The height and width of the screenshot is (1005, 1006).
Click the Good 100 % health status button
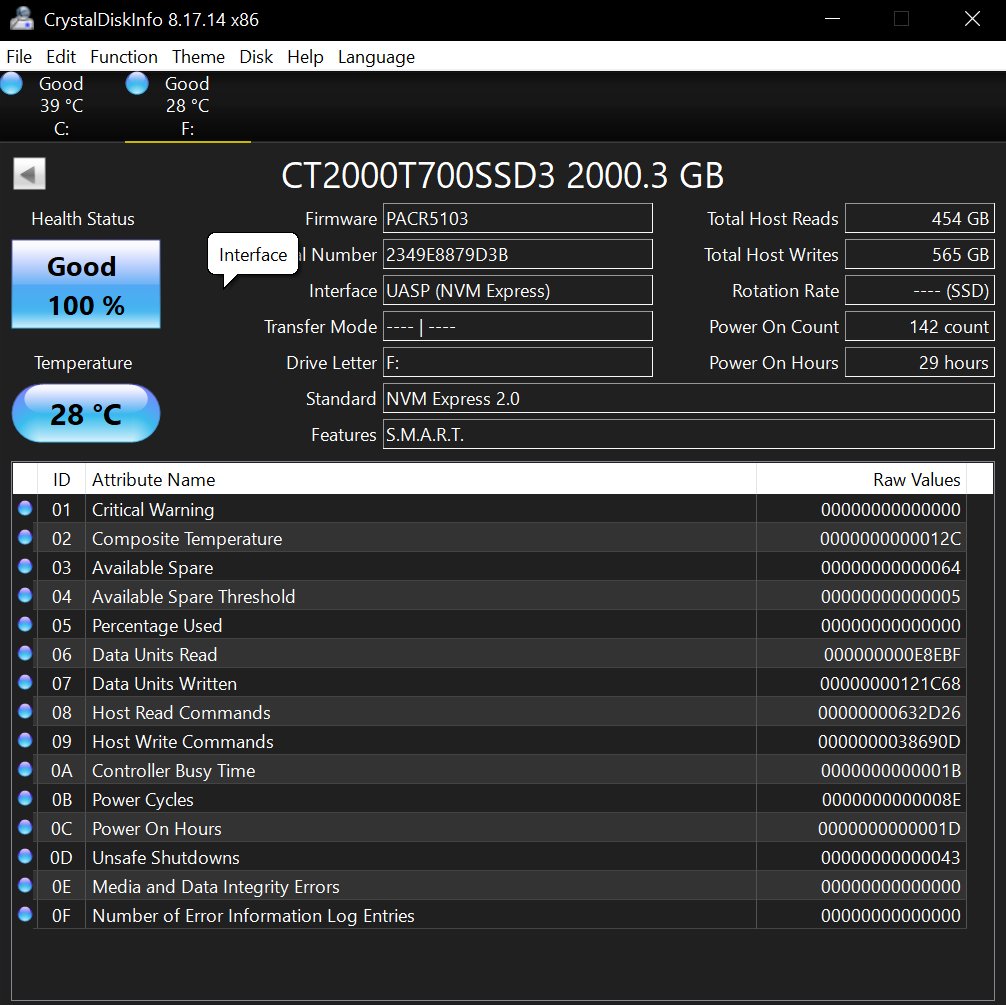86,285
